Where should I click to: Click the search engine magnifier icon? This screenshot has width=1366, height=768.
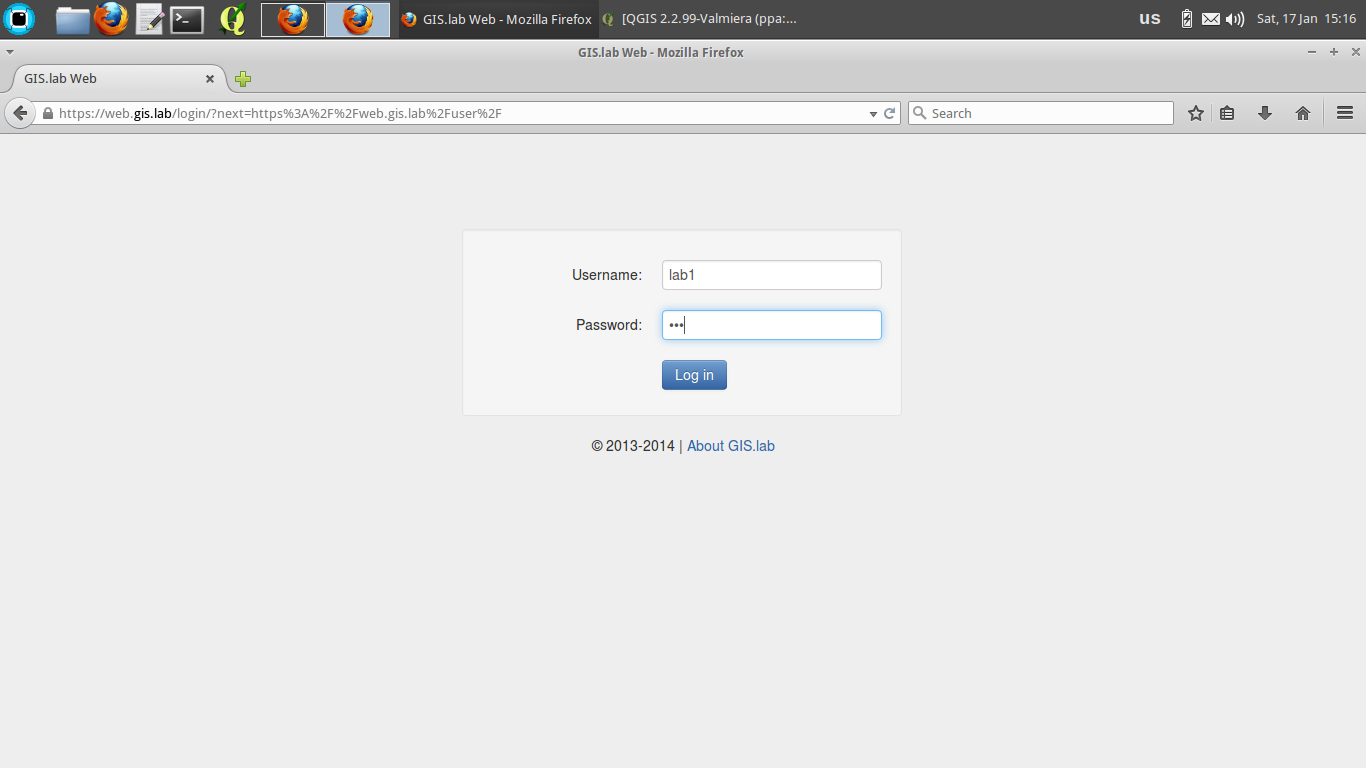coord(920,113)
